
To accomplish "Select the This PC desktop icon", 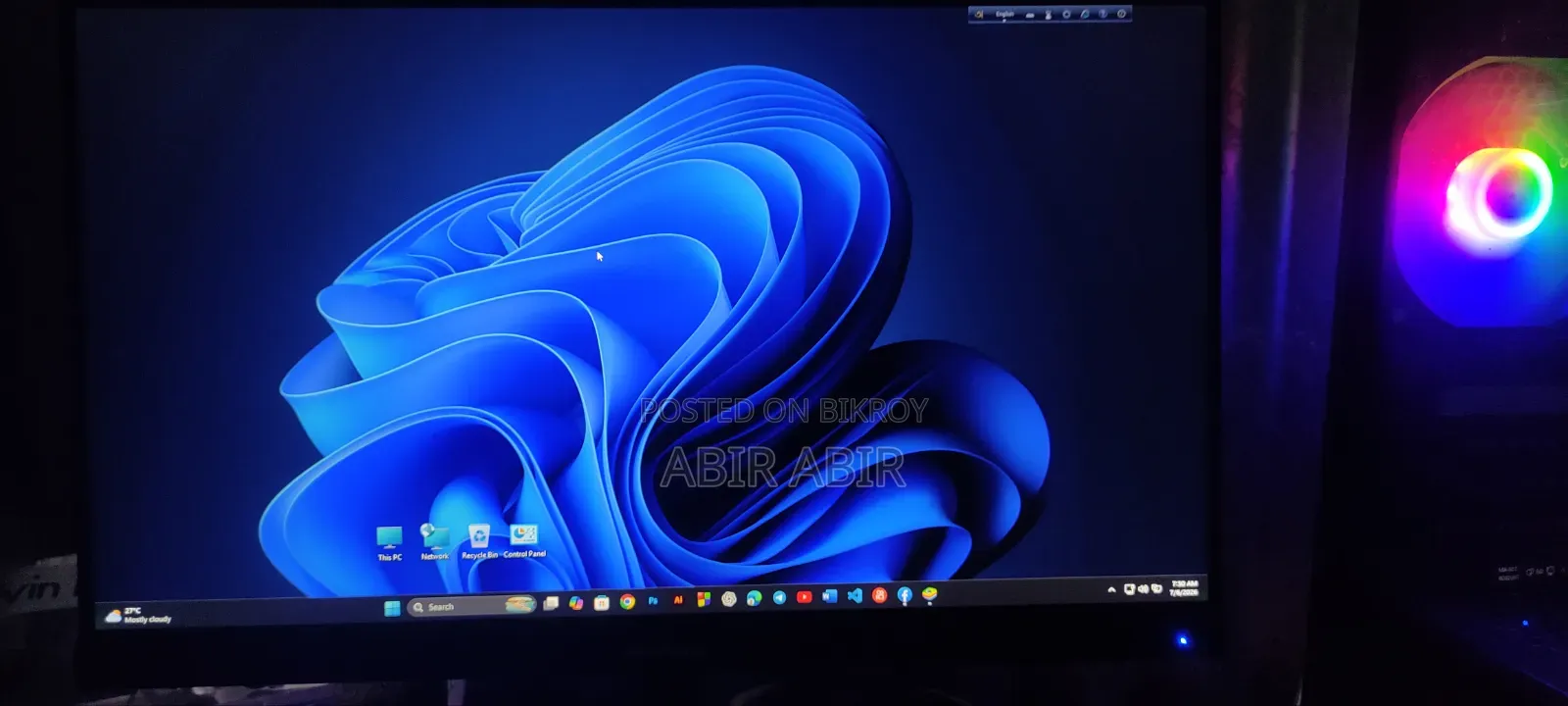I will [x=390, y=544].
